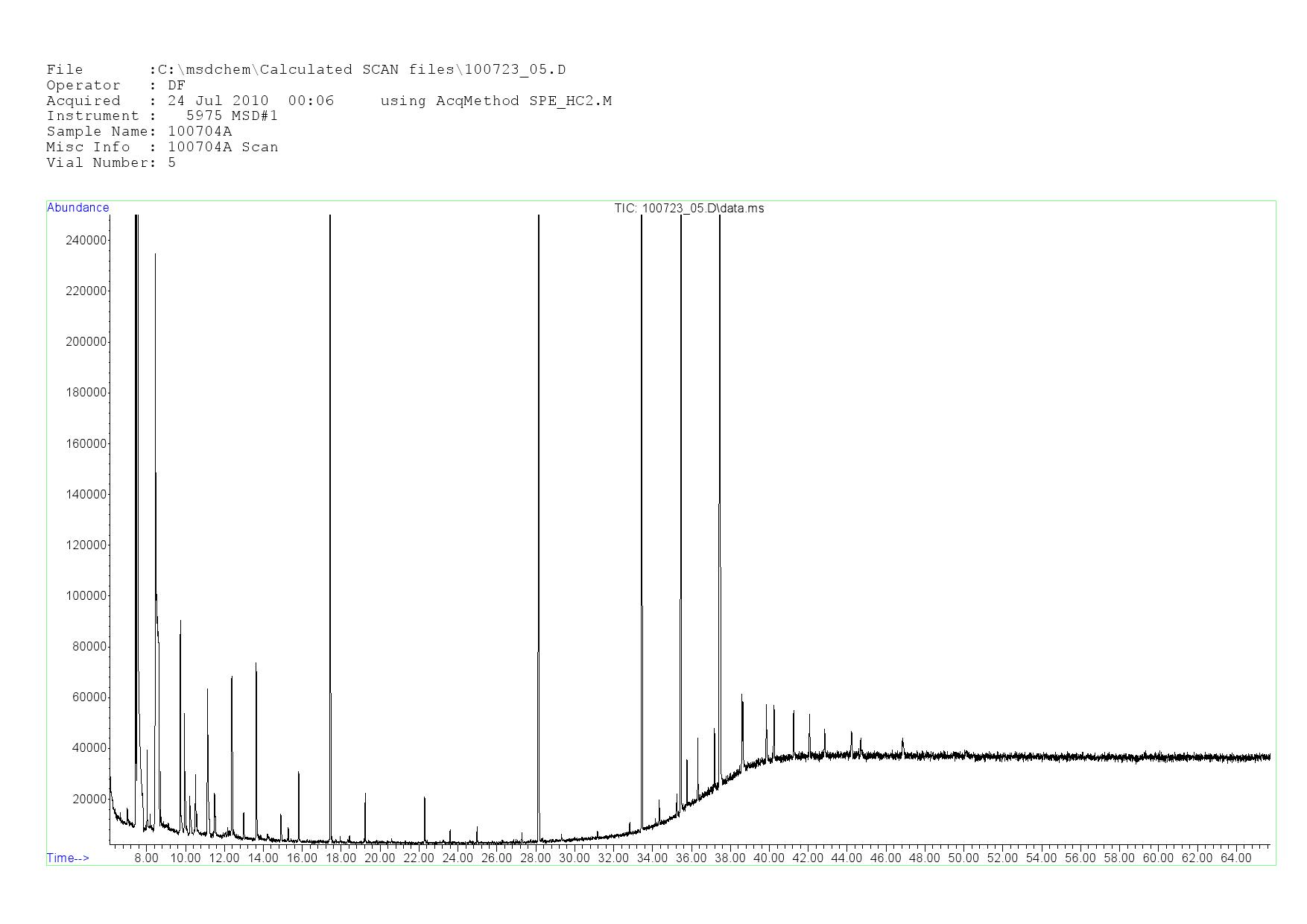The width and height of the screenshot is (1307, 924).
Task: Click the 28.00 time axis tick label
Action: coord(535,858)
